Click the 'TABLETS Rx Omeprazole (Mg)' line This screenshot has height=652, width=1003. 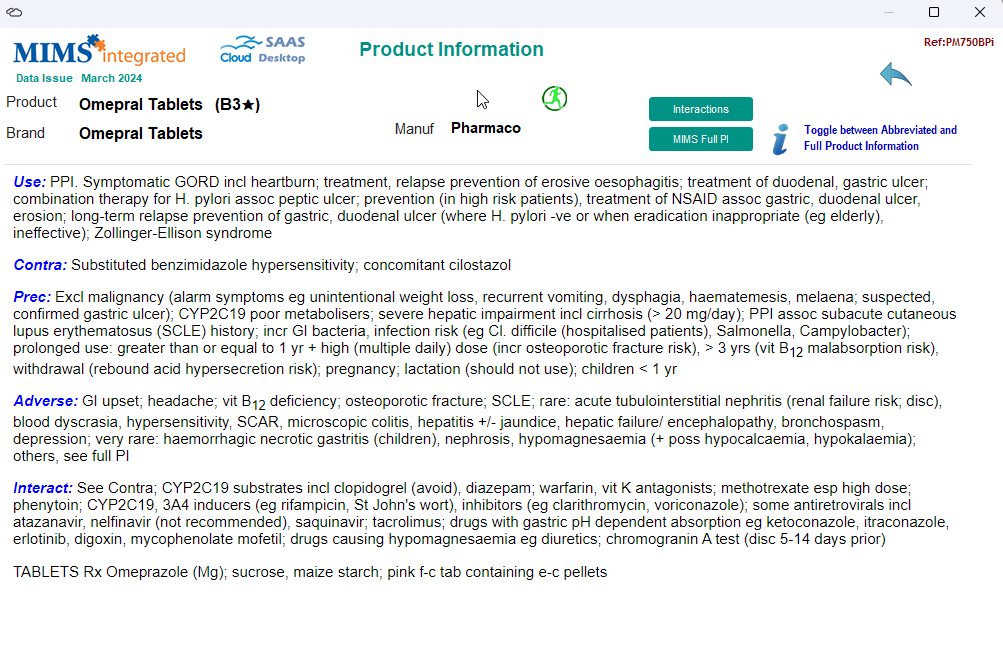[310, 572]
